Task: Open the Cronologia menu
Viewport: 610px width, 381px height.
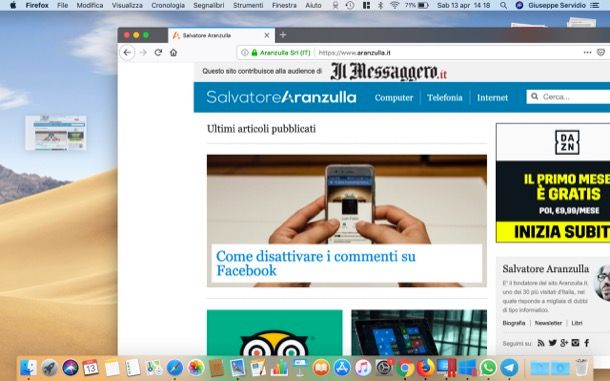Action: pos(168,5)
